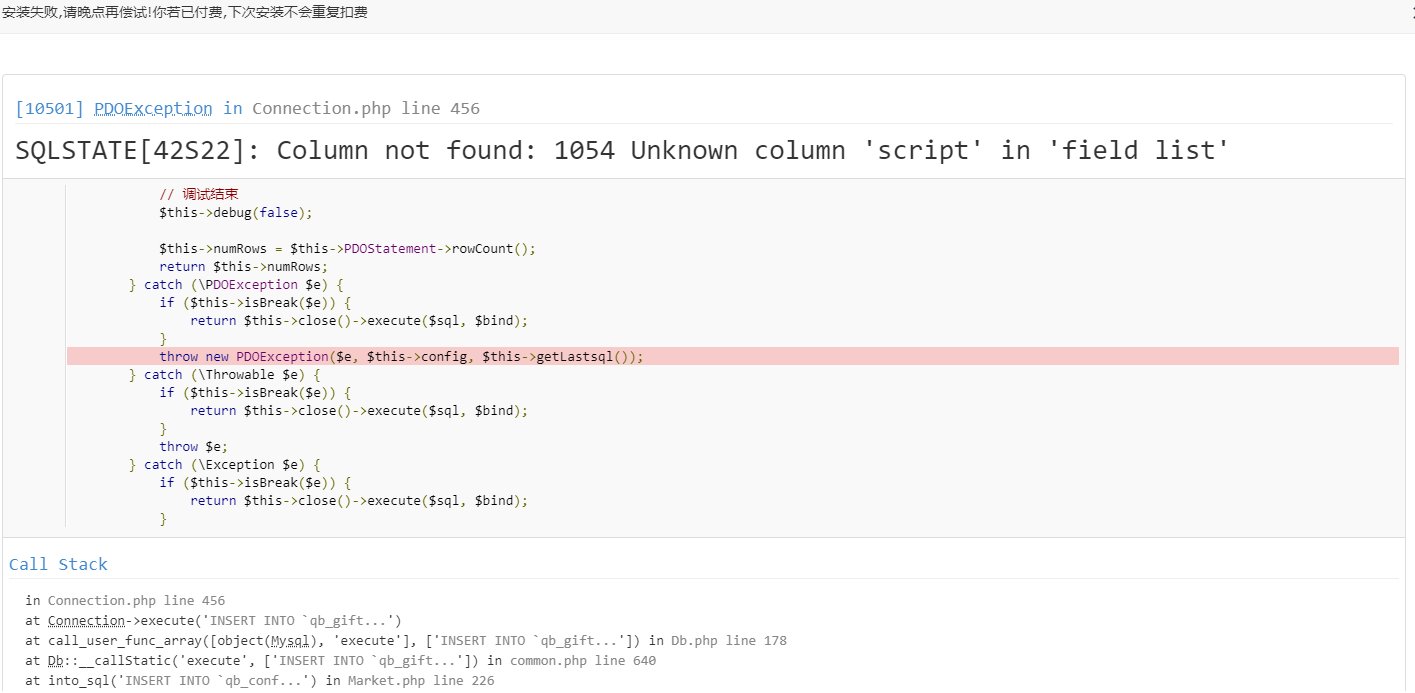
Task: Click the common.php line 640 reference
Action: [x=582, y=661]
